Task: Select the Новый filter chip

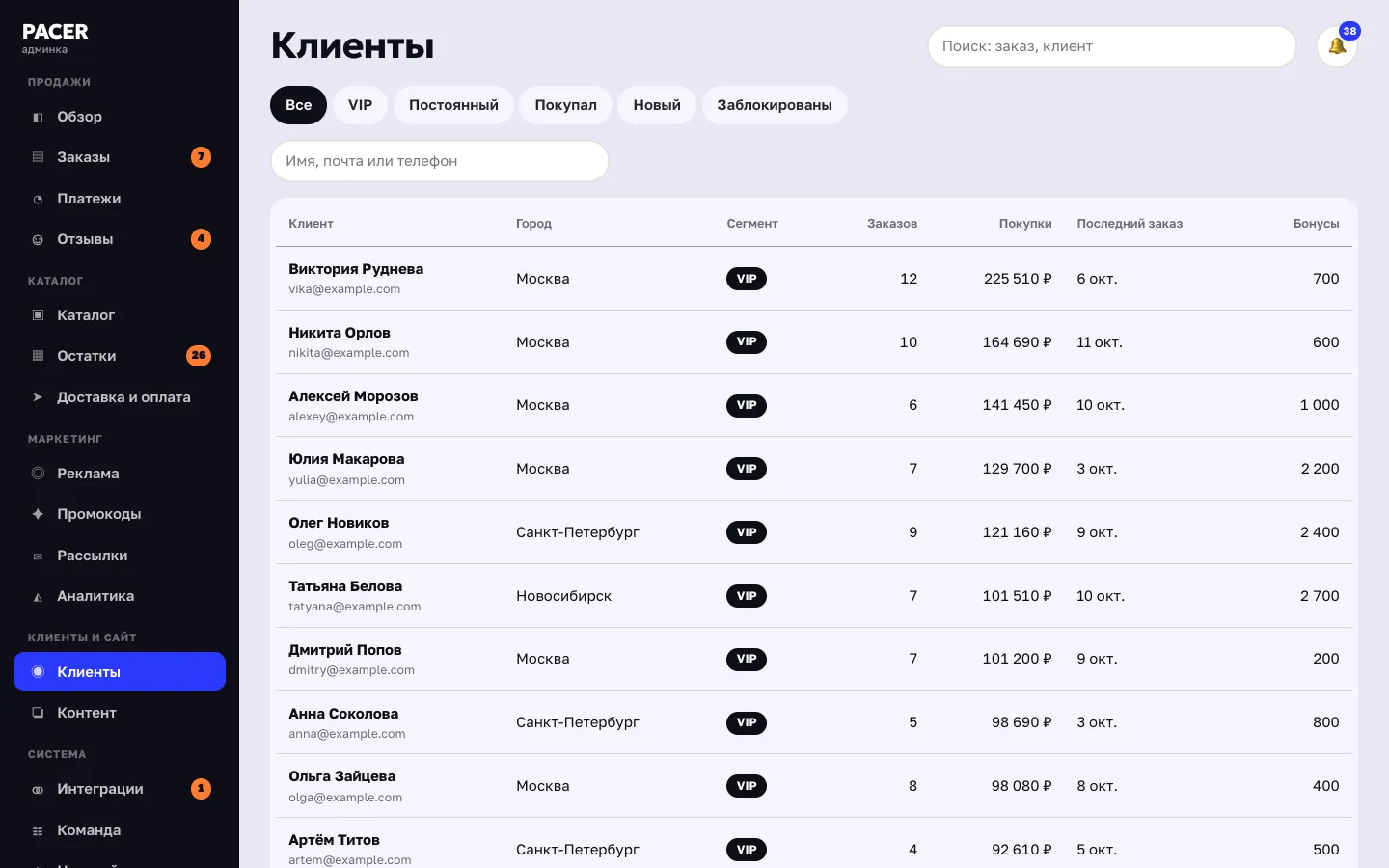Action: (x=657, y=105)
